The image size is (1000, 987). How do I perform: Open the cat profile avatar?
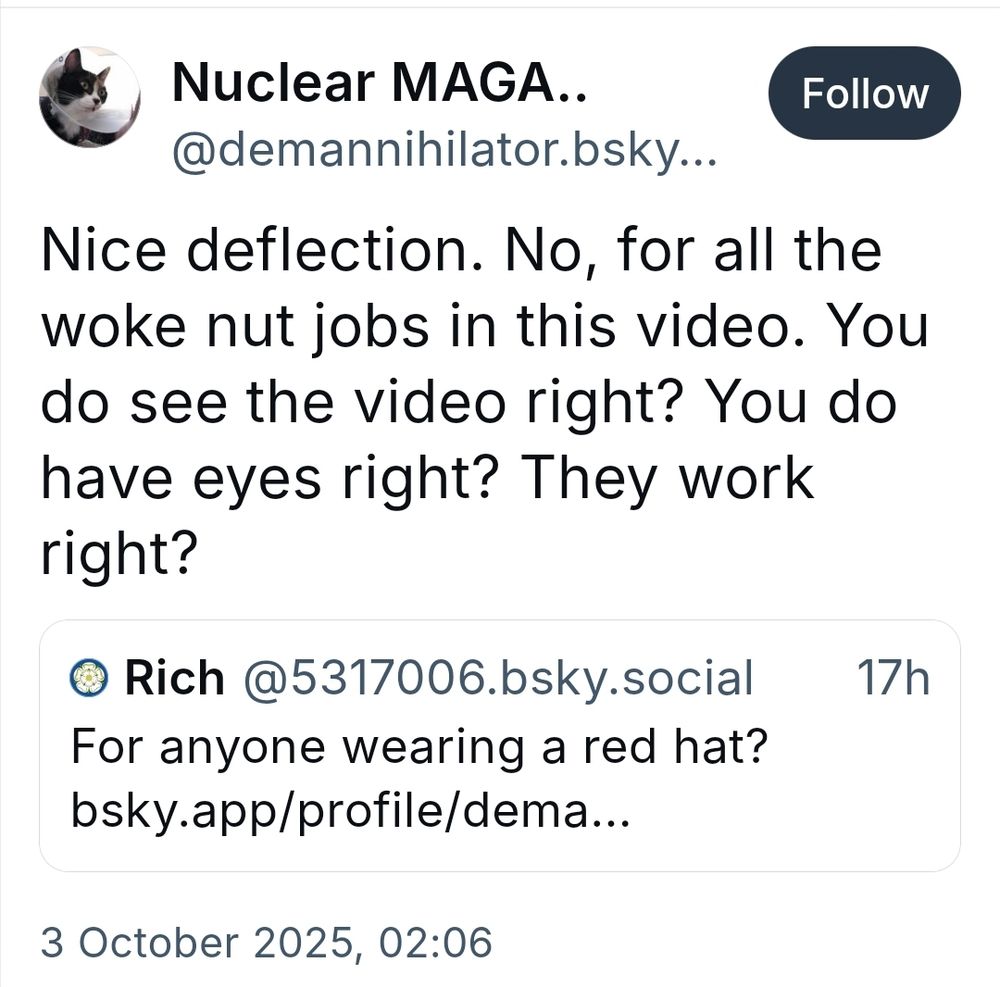89,97
